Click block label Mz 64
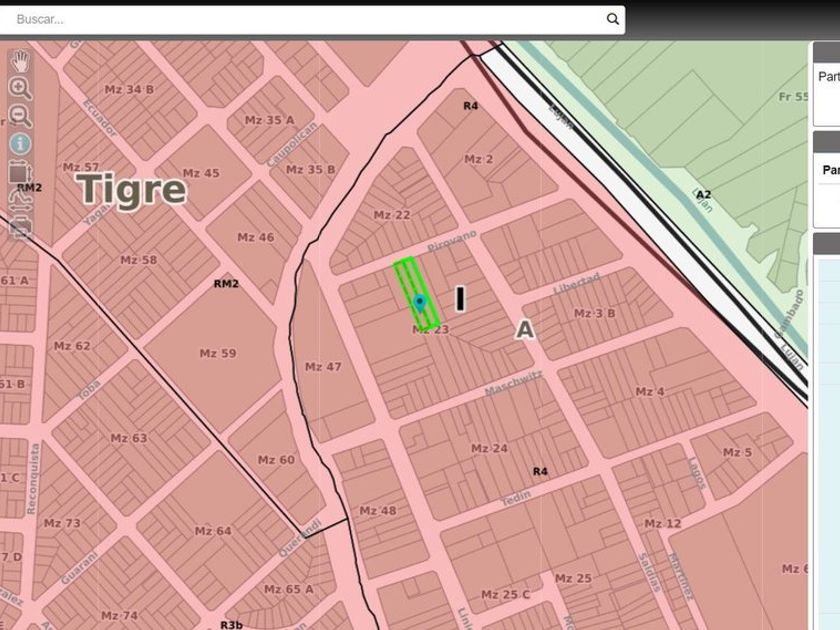 click(213, 531)
